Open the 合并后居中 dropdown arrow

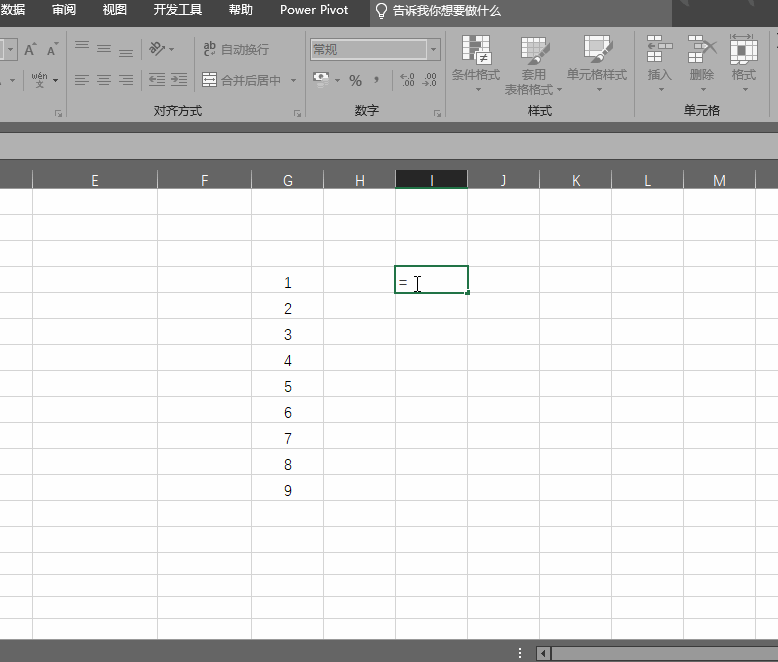pos(293,80)
